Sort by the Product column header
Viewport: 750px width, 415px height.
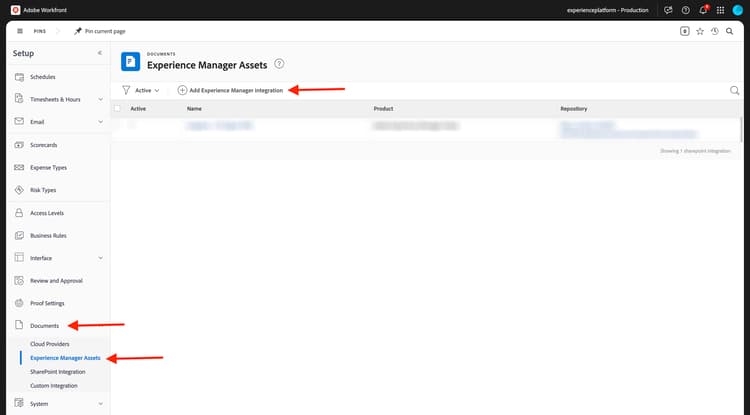384,109
